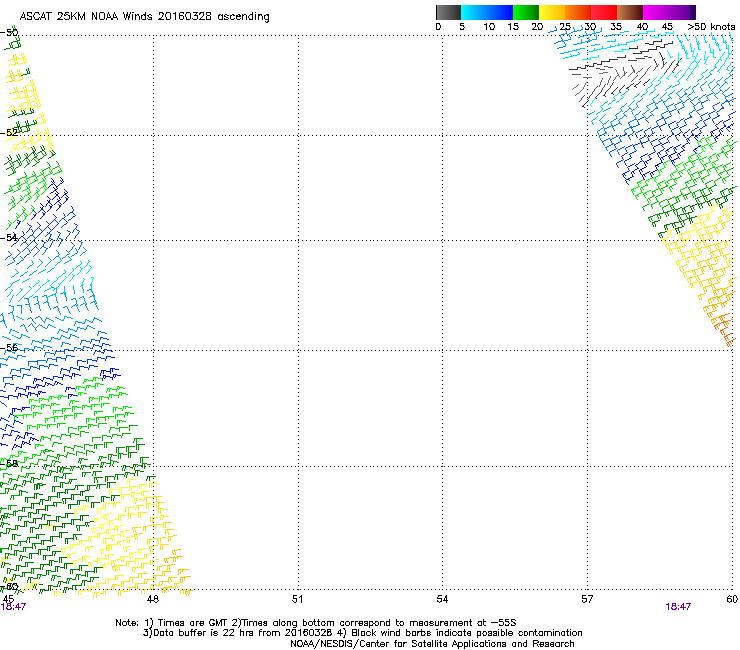Click the '0' label under the color bar
Viewport: 740px width, 650px height.
[x=438, y=27]
